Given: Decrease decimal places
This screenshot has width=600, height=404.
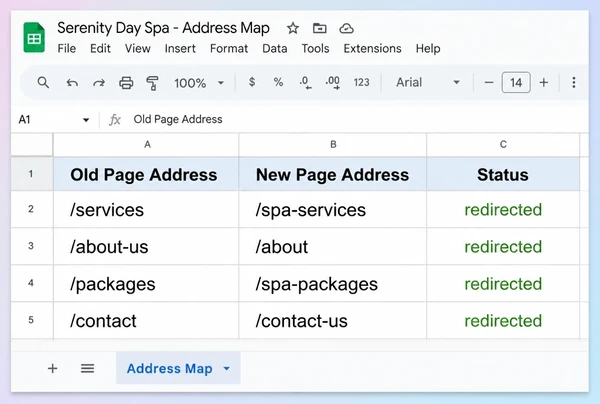Looking at the screenshot, I should coord(305,83).
